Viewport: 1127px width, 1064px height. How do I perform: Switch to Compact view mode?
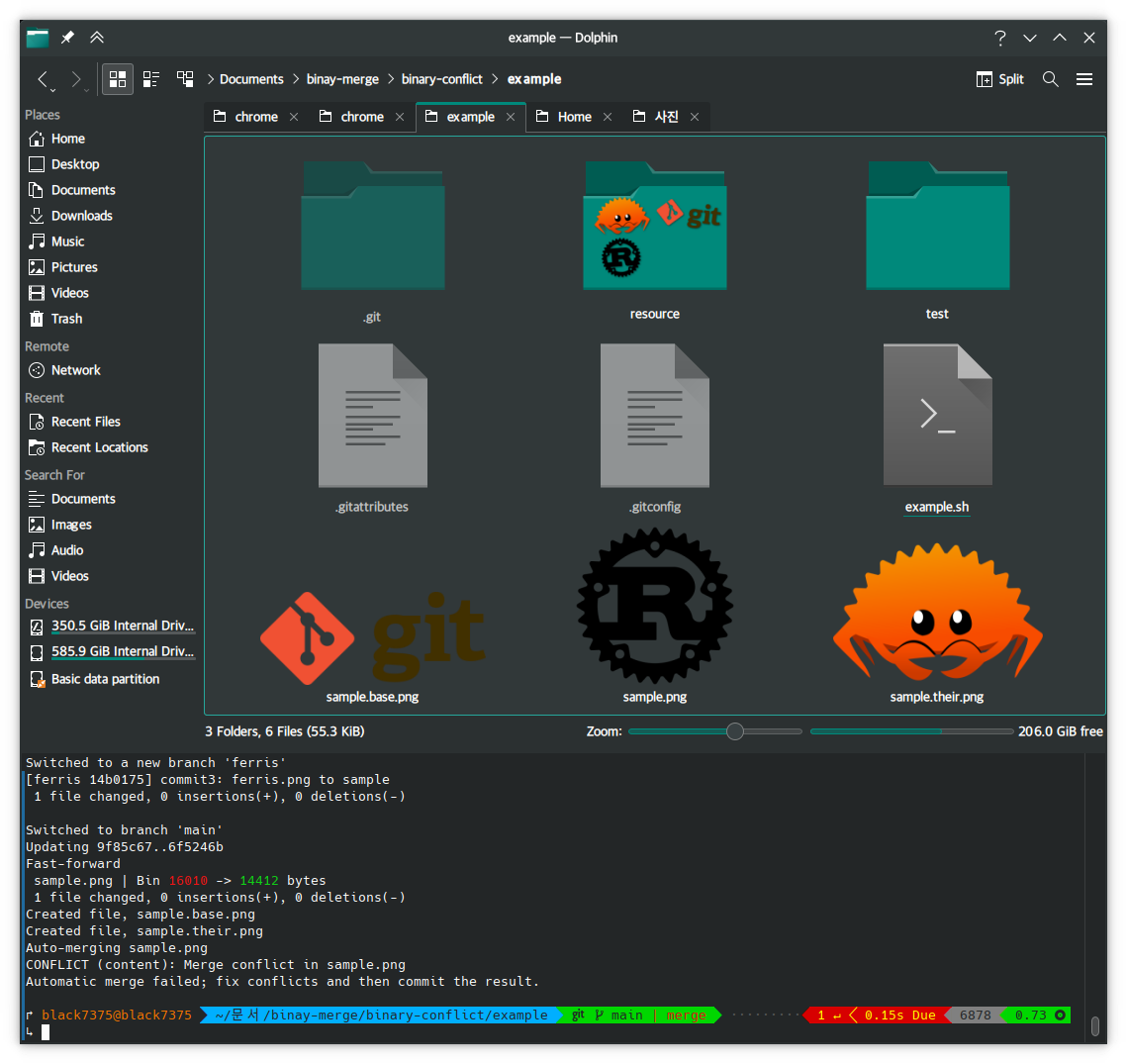[151, 79]
